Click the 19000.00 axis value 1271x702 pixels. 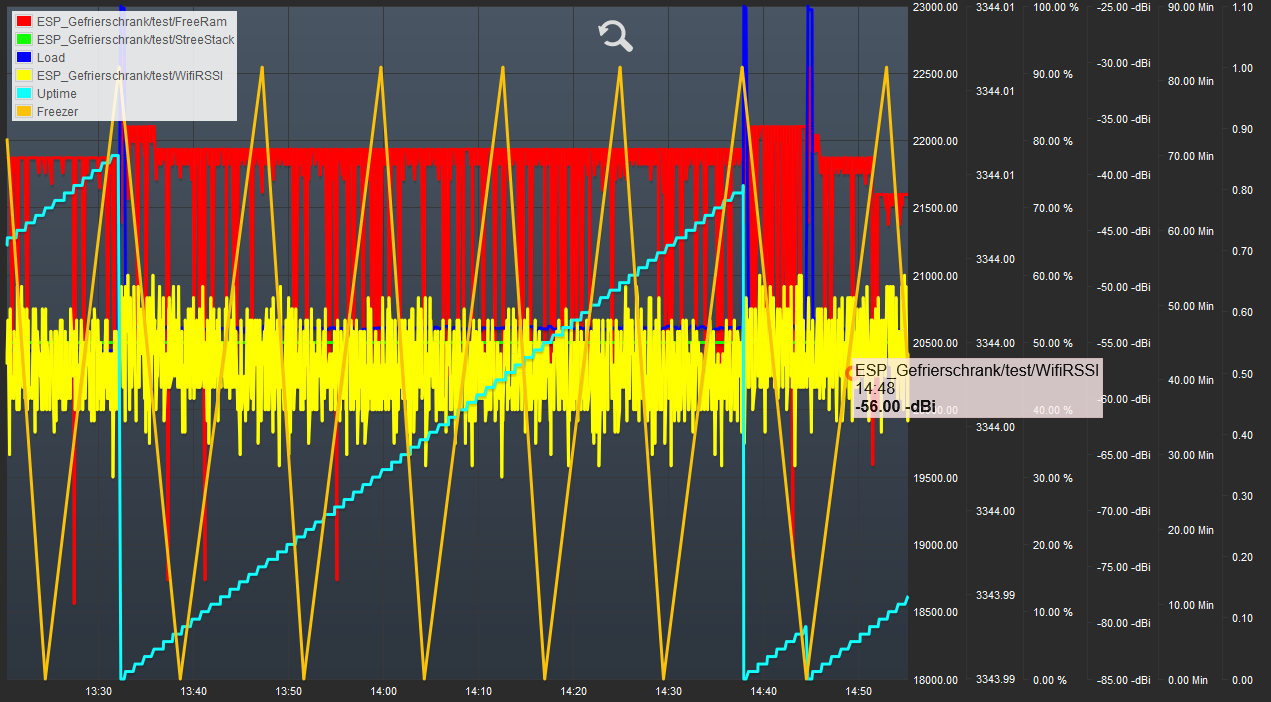coord(935,545)
